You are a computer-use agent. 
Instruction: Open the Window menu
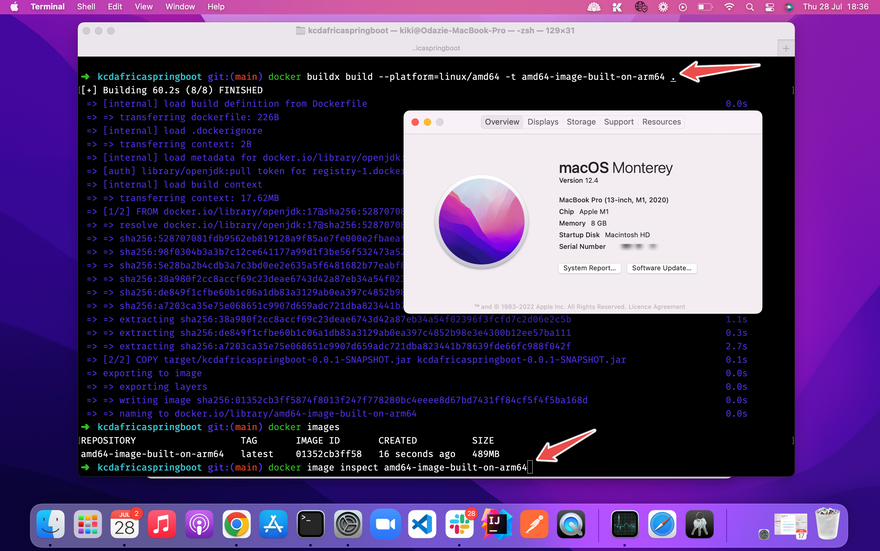[x=180, y=7]
